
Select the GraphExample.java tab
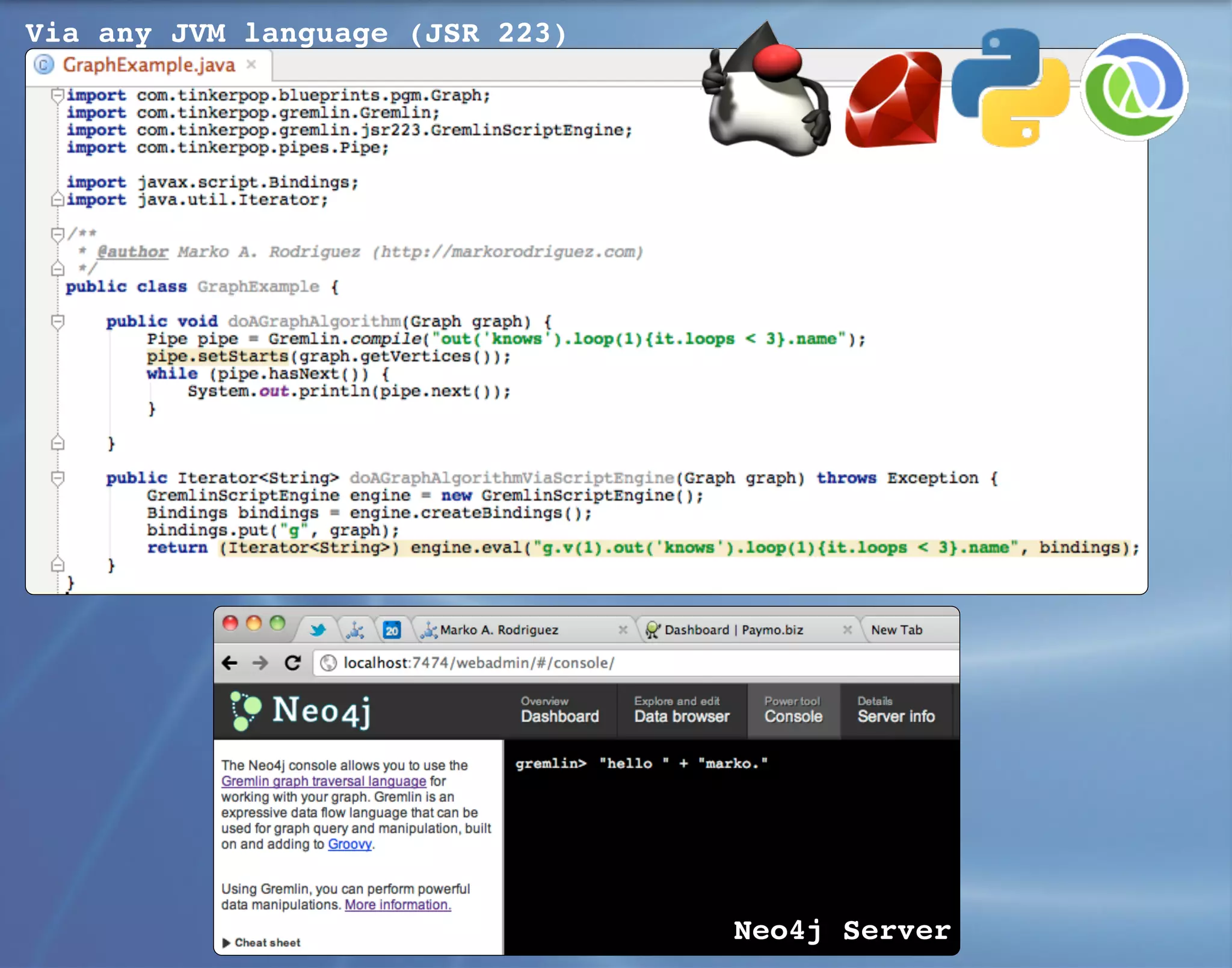(149, 65)
